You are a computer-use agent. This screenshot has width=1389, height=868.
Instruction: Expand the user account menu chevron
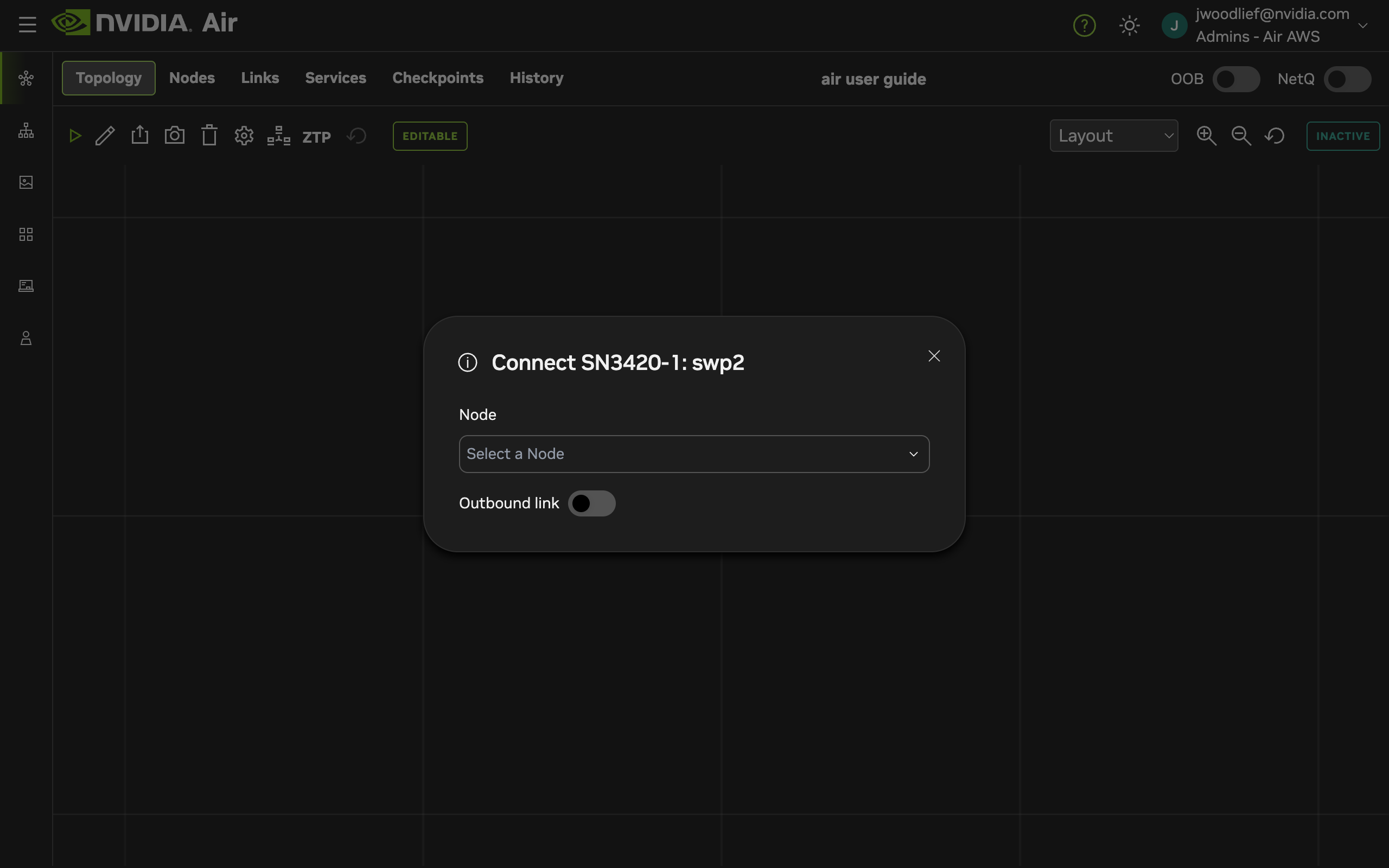point(1363,26)
